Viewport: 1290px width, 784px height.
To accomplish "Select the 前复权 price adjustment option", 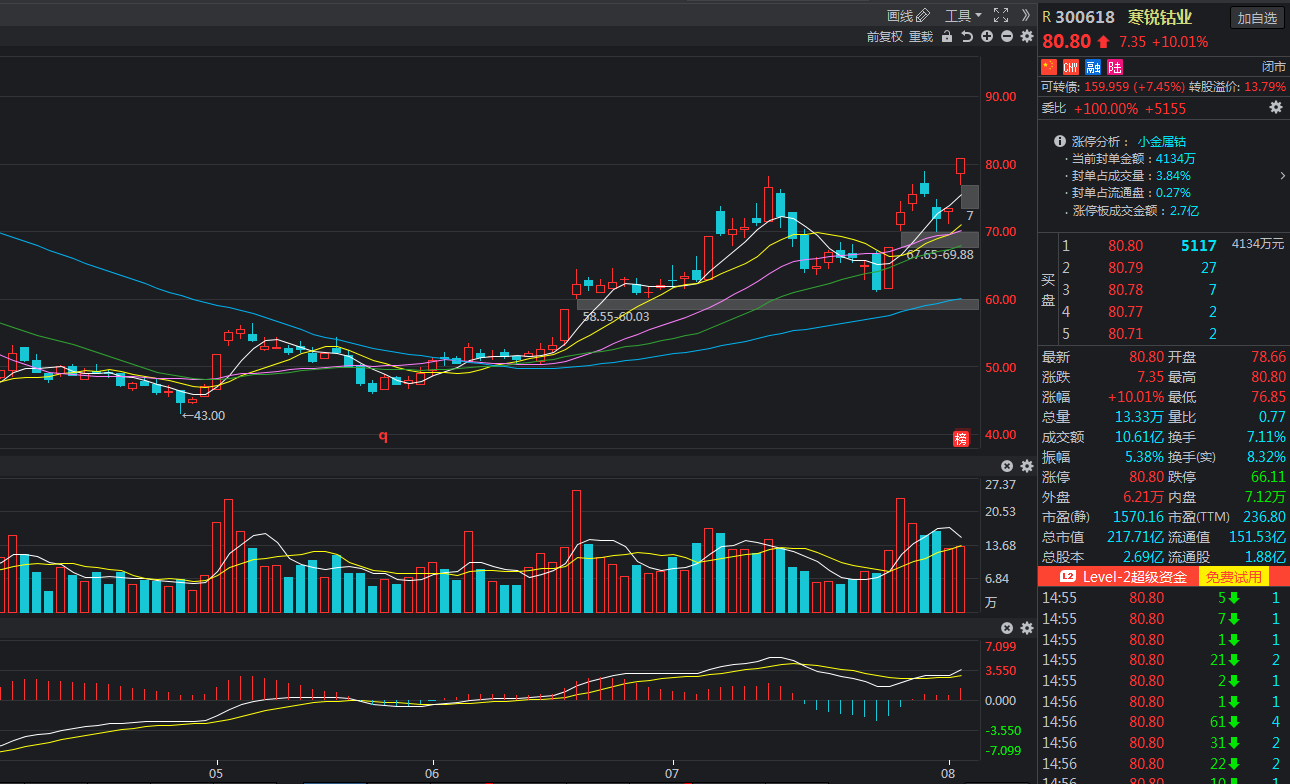I will pos(884,37).
